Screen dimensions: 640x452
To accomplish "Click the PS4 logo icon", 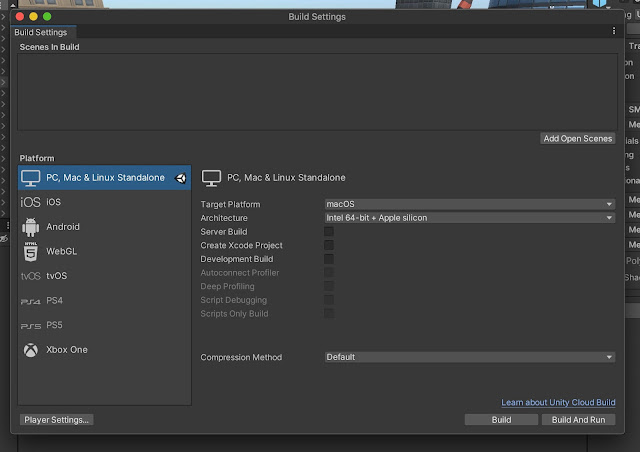I will pyautogui.click(x=31, y=301).
